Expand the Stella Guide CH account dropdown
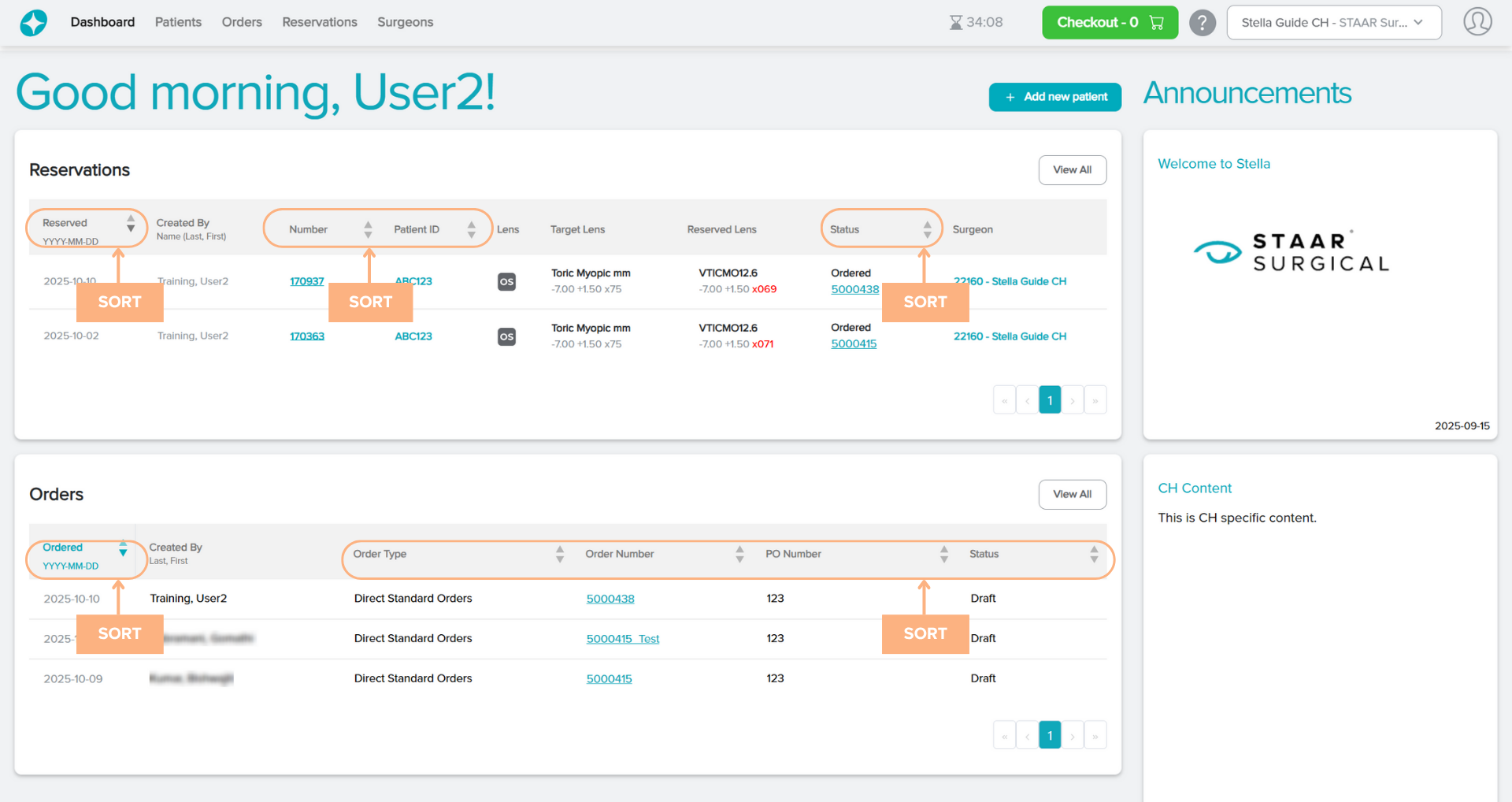The width and height of the screenshot is (1512, 802). pyautogui.click(x=1333, y=23)
